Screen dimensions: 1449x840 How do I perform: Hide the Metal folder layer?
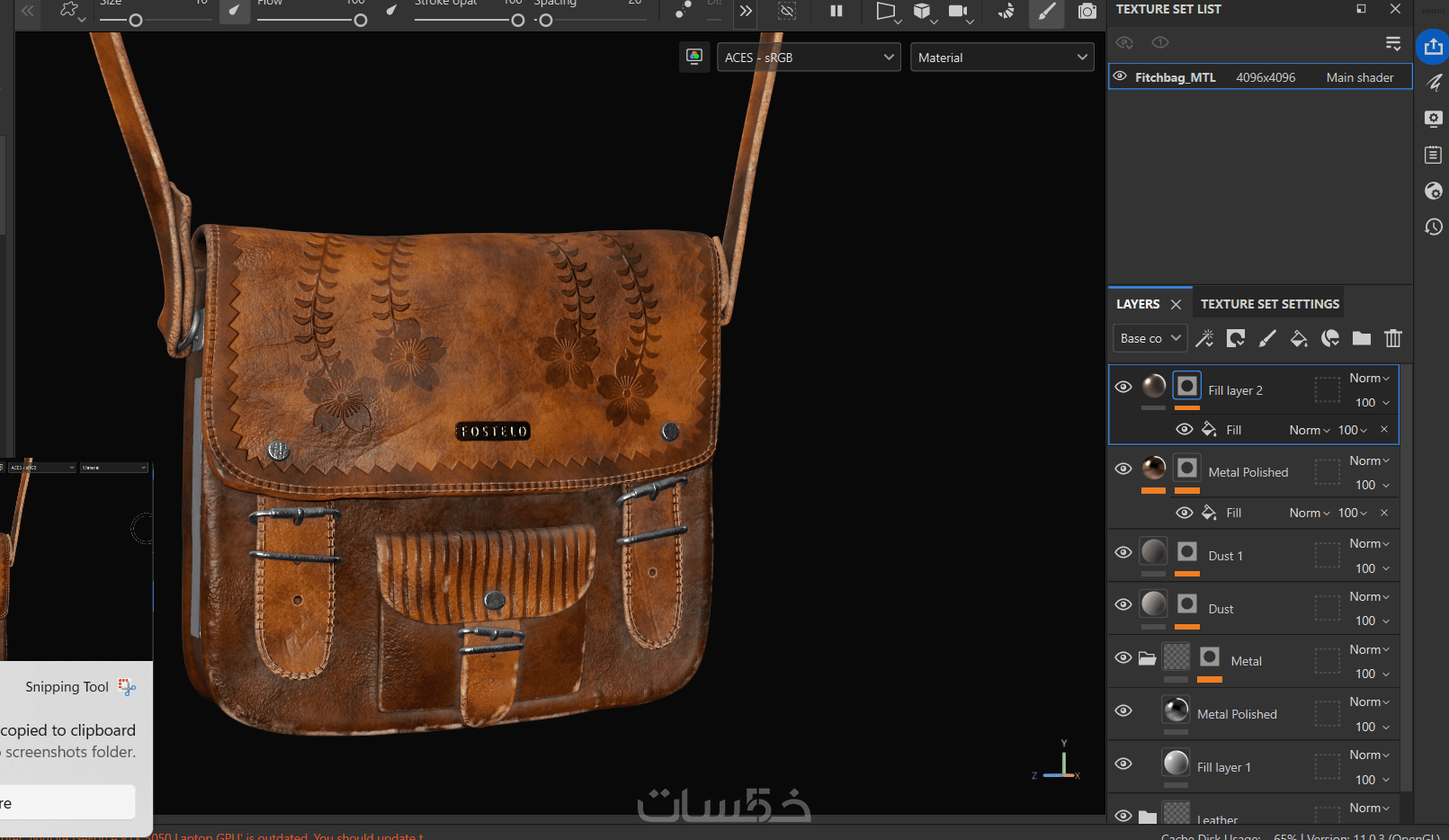point(1123,657)
